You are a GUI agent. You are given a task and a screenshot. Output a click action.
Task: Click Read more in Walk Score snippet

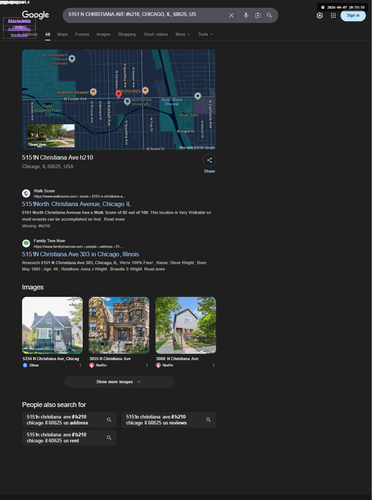114,219
